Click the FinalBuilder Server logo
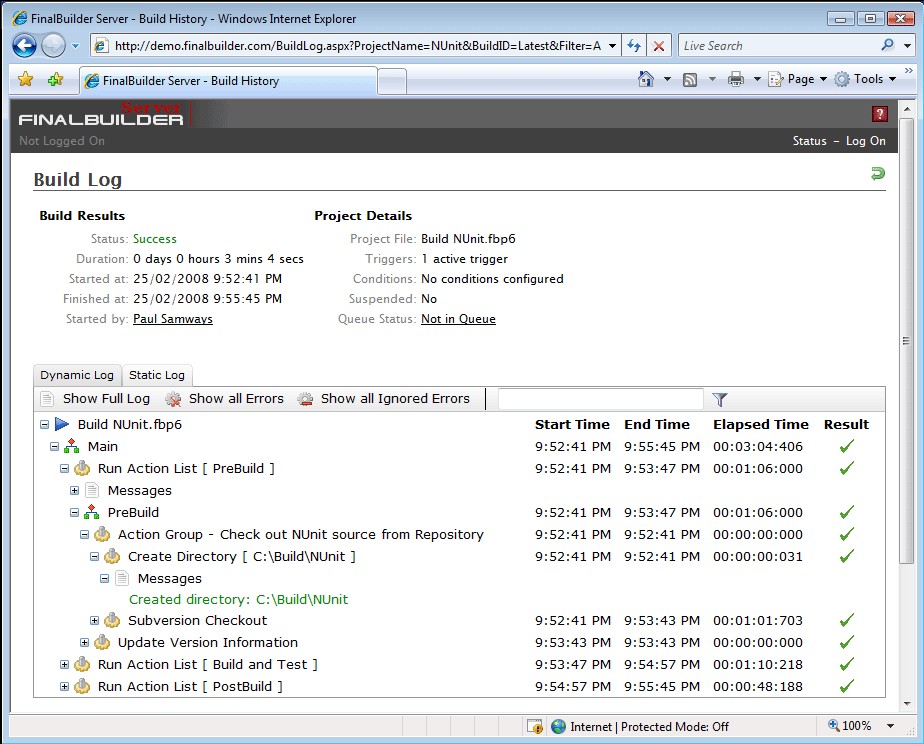 (101, 113)
